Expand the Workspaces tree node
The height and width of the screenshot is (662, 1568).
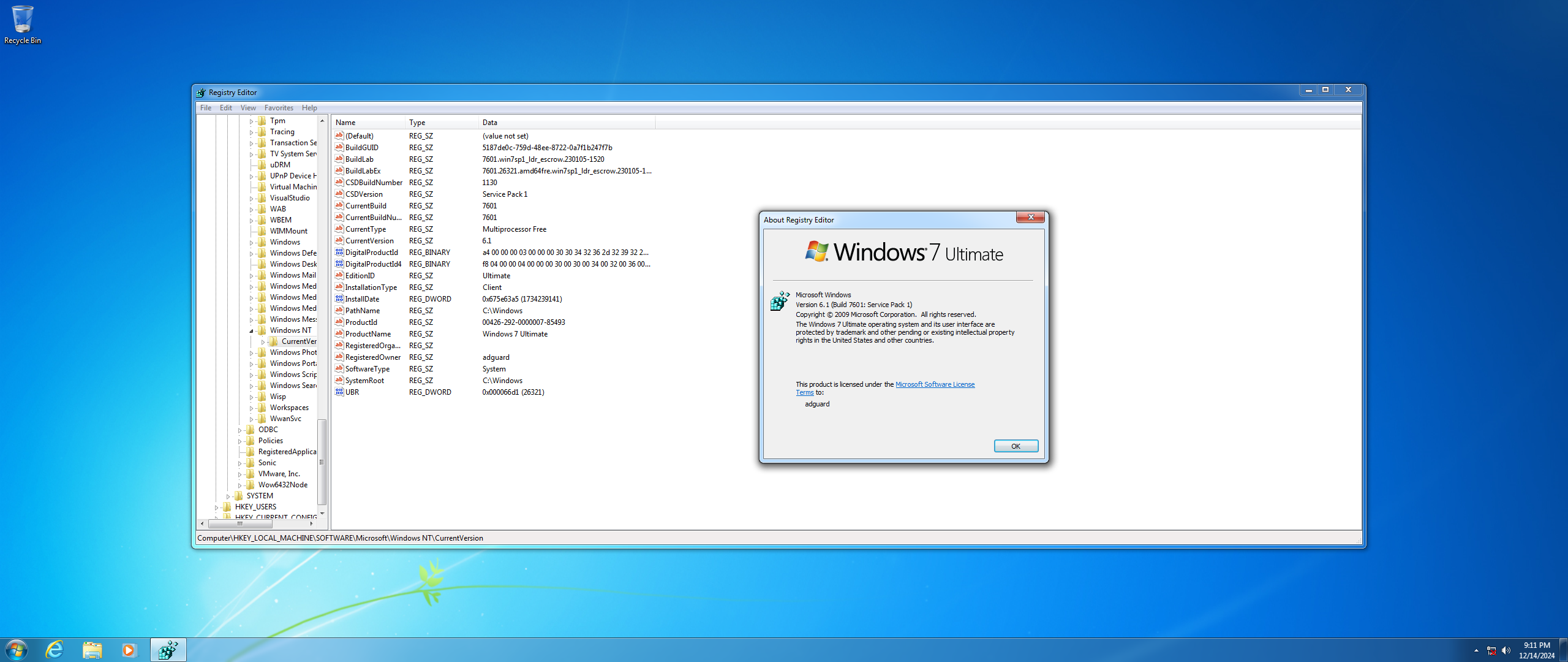tap(251, 408)
